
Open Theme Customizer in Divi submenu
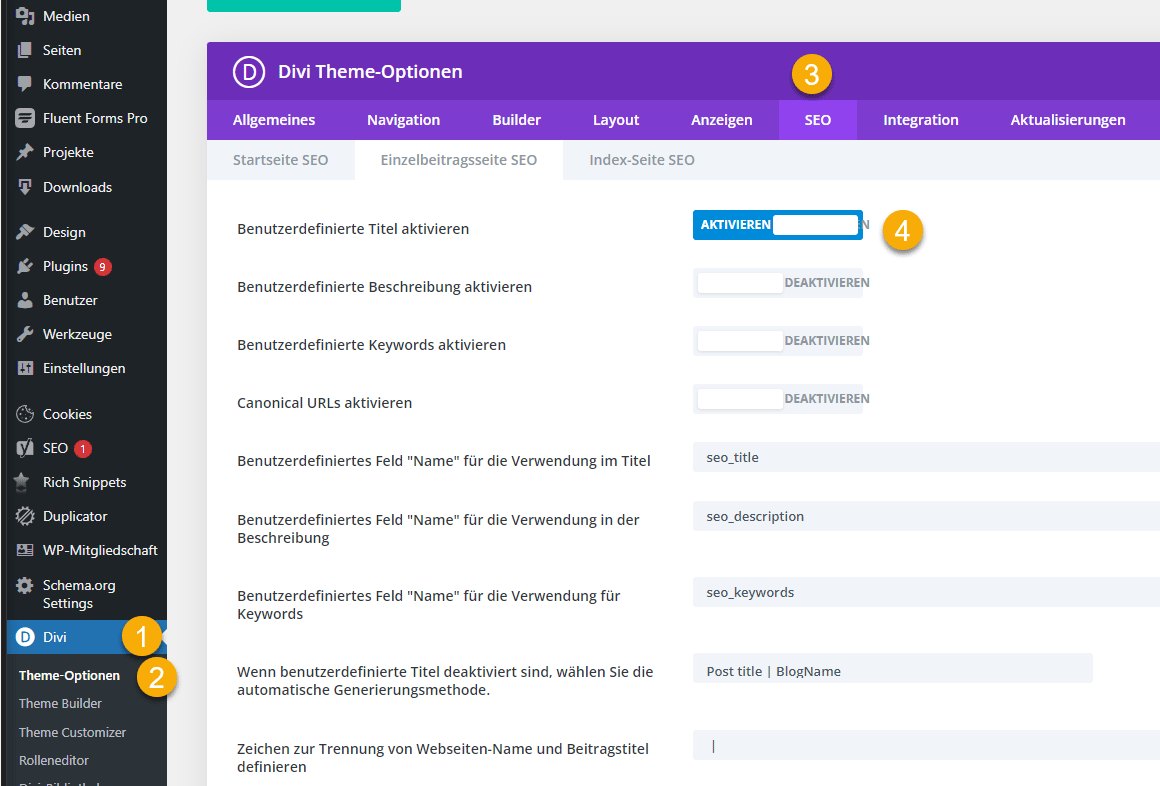click(x=72, y=733)
